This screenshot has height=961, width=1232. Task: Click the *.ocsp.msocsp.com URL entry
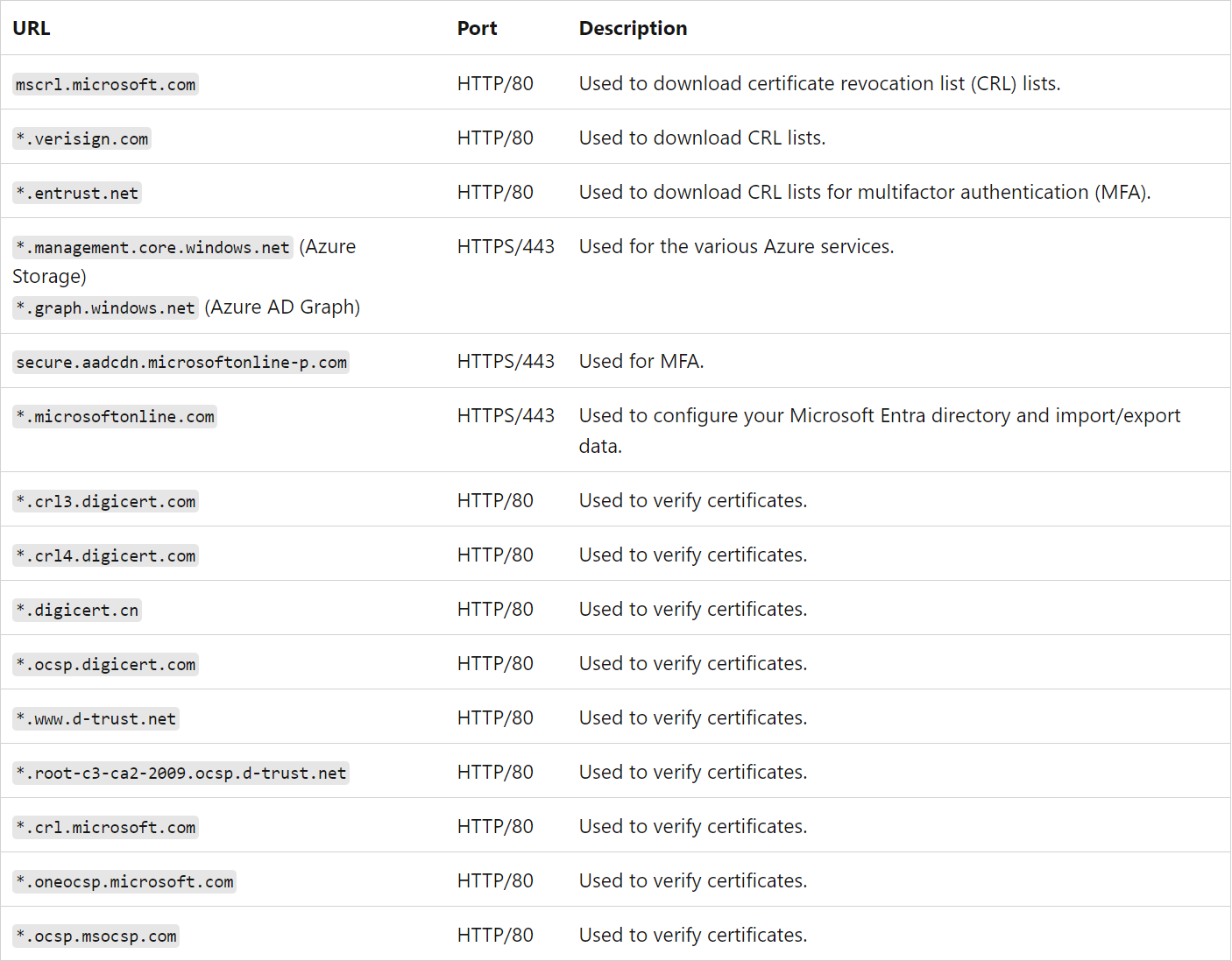(96, 936)
